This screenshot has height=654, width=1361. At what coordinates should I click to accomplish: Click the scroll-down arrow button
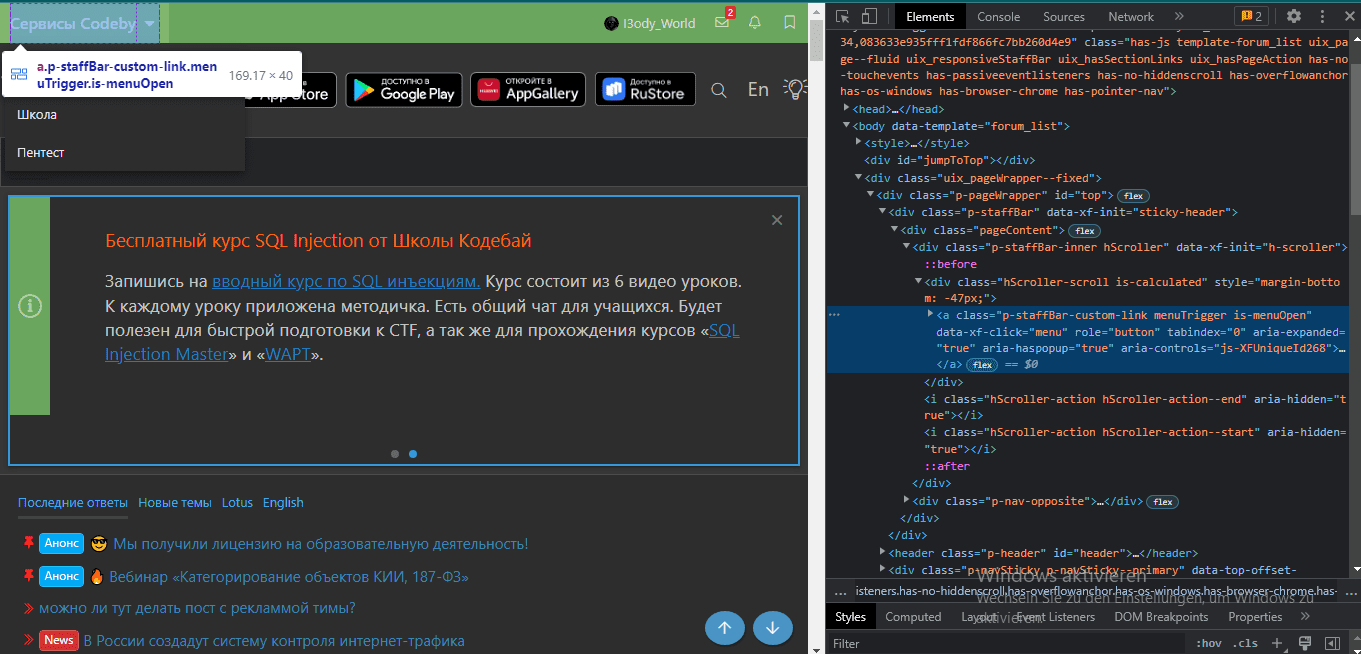click(x=773, y=628)
